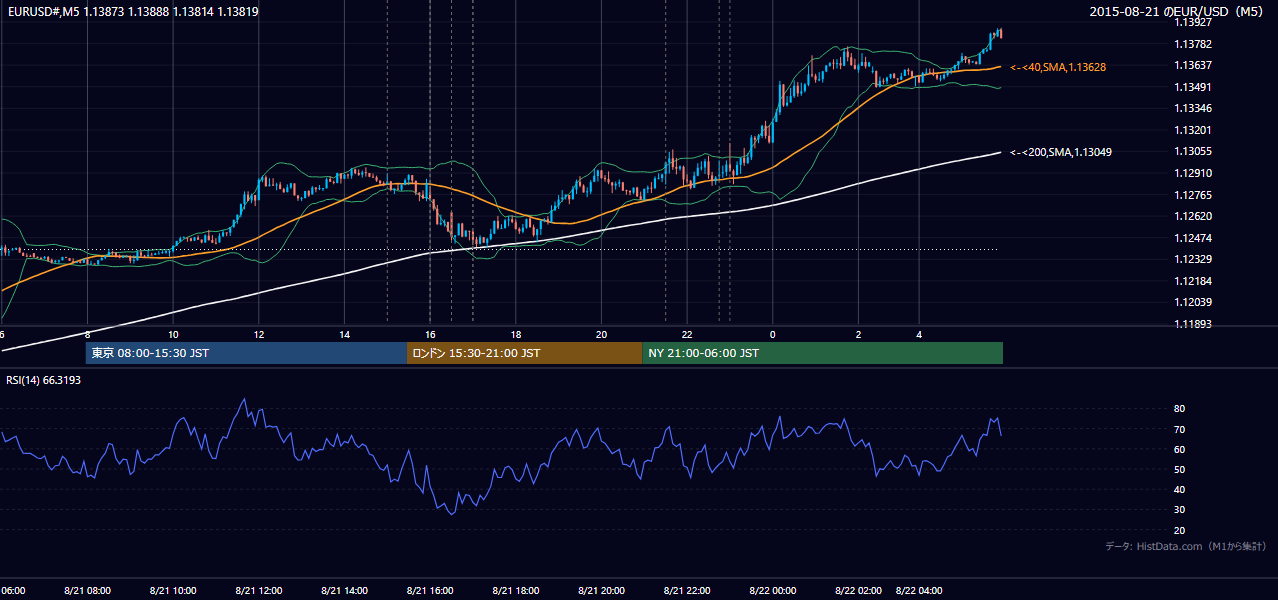Click the bottom time label 8/22 04:00
The width and height of the screenshot is (1278, 600).
[919, 591]
